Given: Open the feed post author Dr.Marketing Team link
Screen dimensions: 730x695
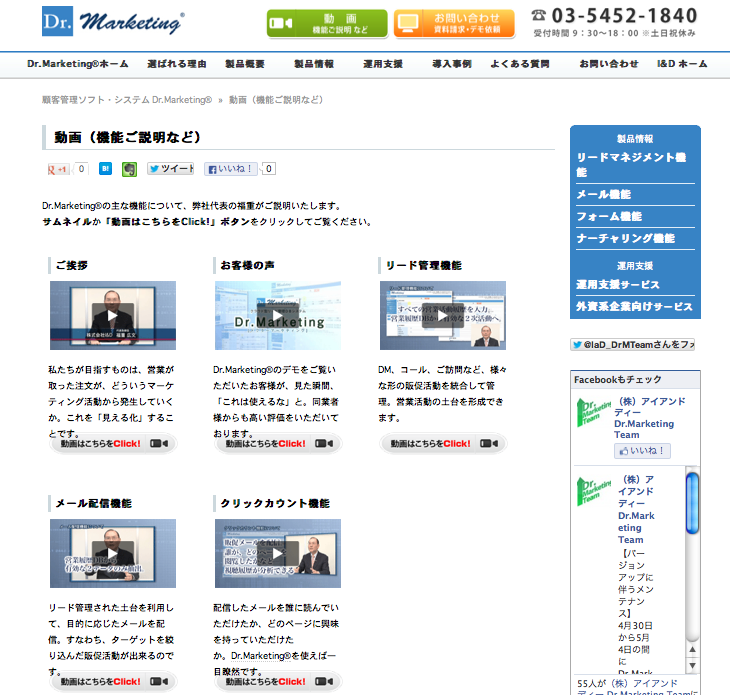Looking at the screenshot, I should click(636, 509).
